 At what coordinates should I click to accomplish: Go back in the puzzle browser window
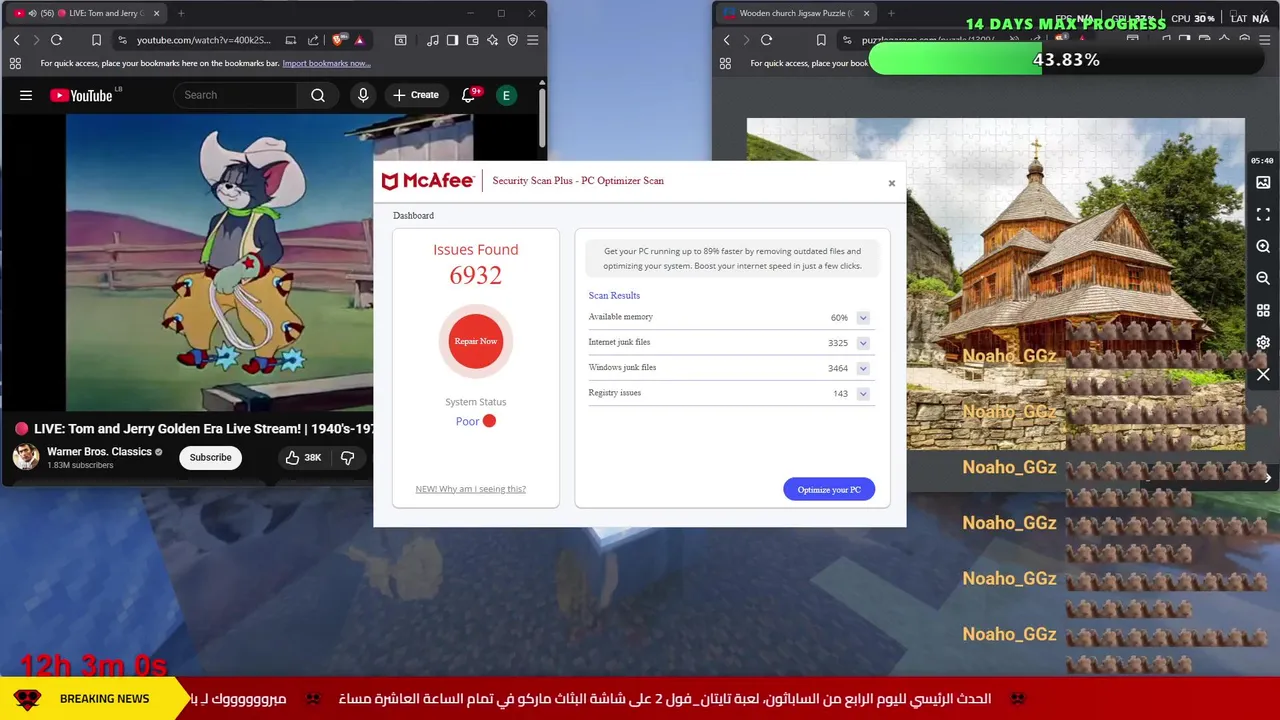(x=726, y=40)
